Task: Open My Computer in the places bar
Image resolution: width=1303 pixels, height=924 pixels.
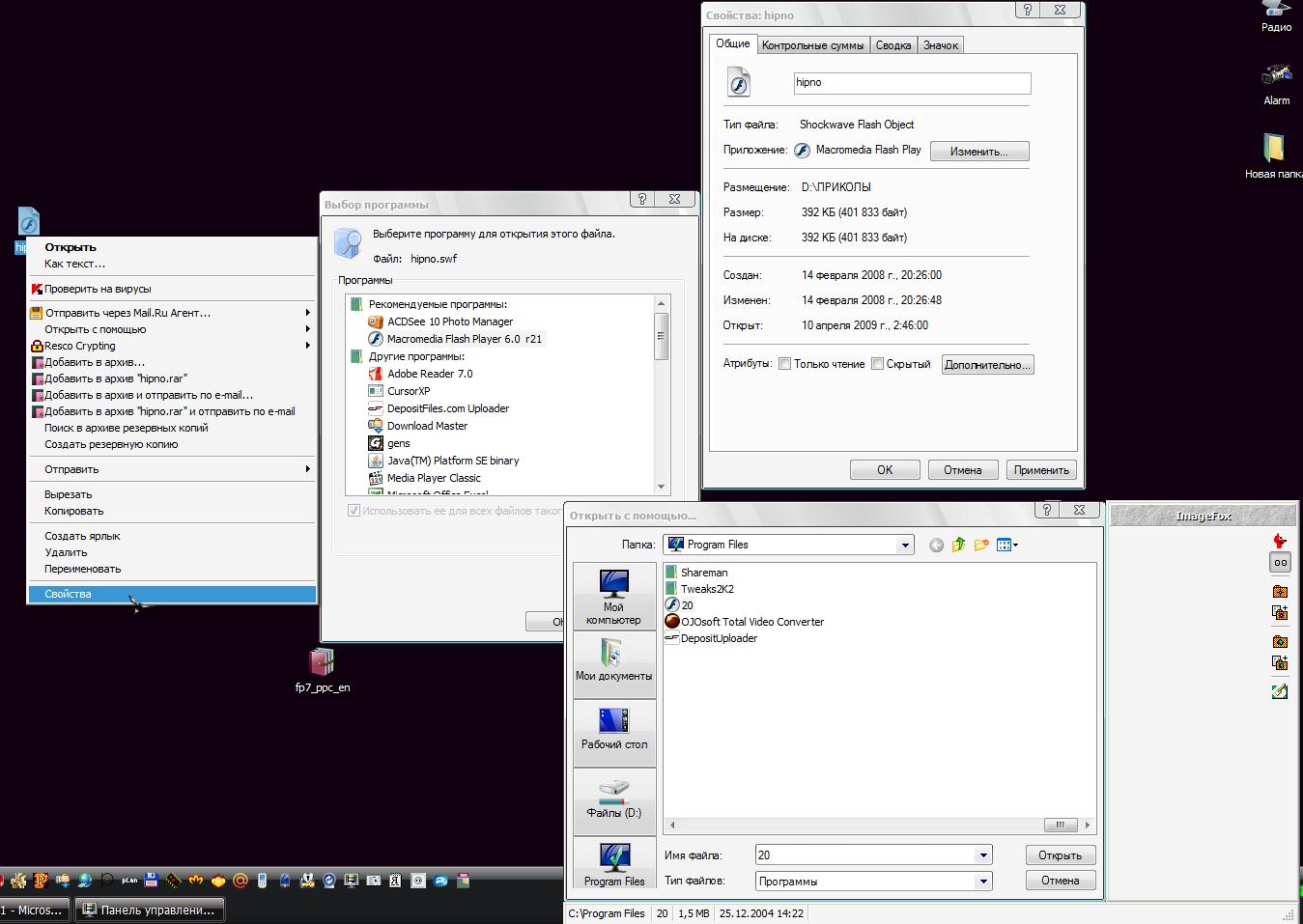Action: 614,597
